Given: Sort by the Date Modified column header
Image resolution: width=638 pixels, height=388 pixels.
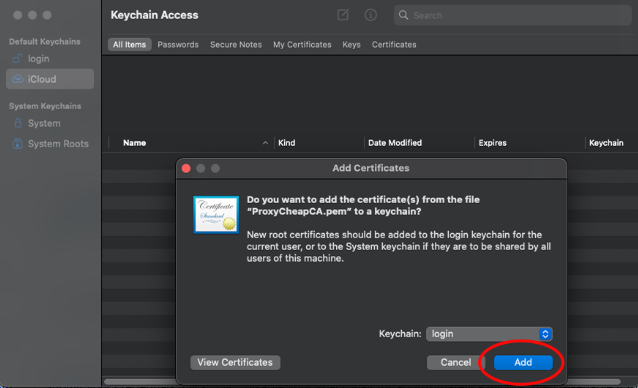Looking at the screenshot, I should 395,143.
